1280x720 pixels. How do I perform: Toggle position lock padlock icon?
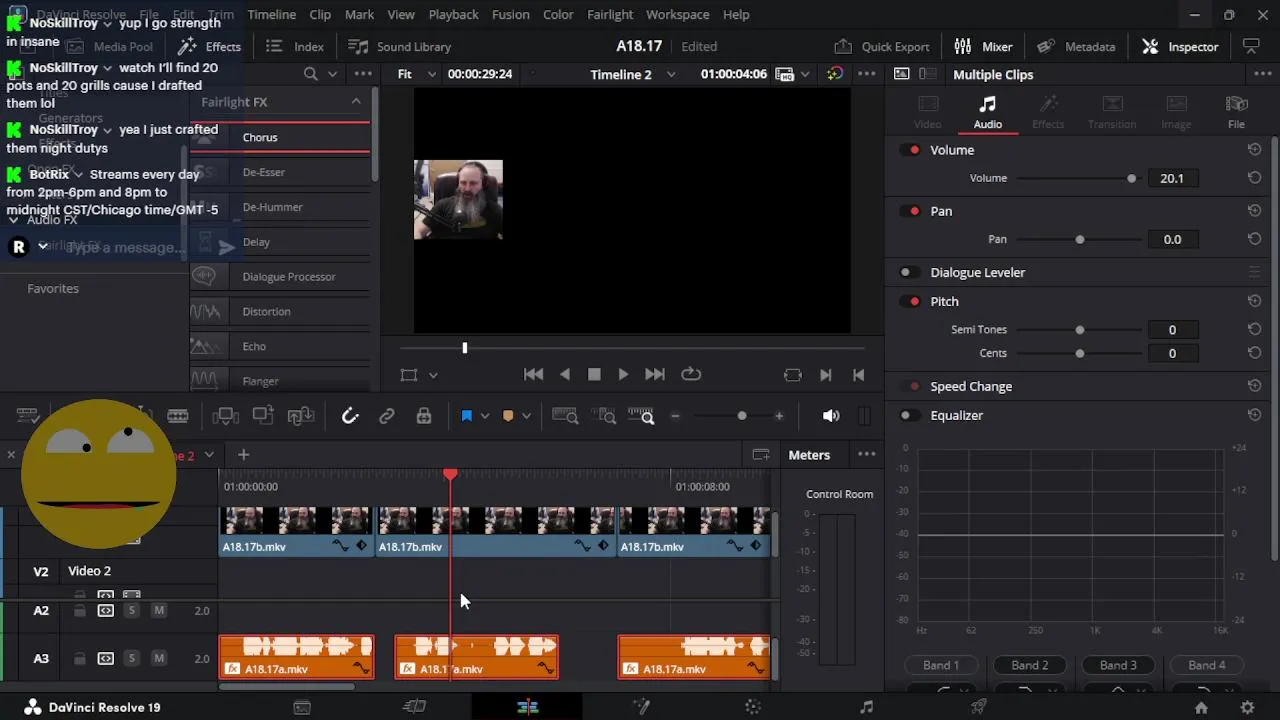coord(424,416)
